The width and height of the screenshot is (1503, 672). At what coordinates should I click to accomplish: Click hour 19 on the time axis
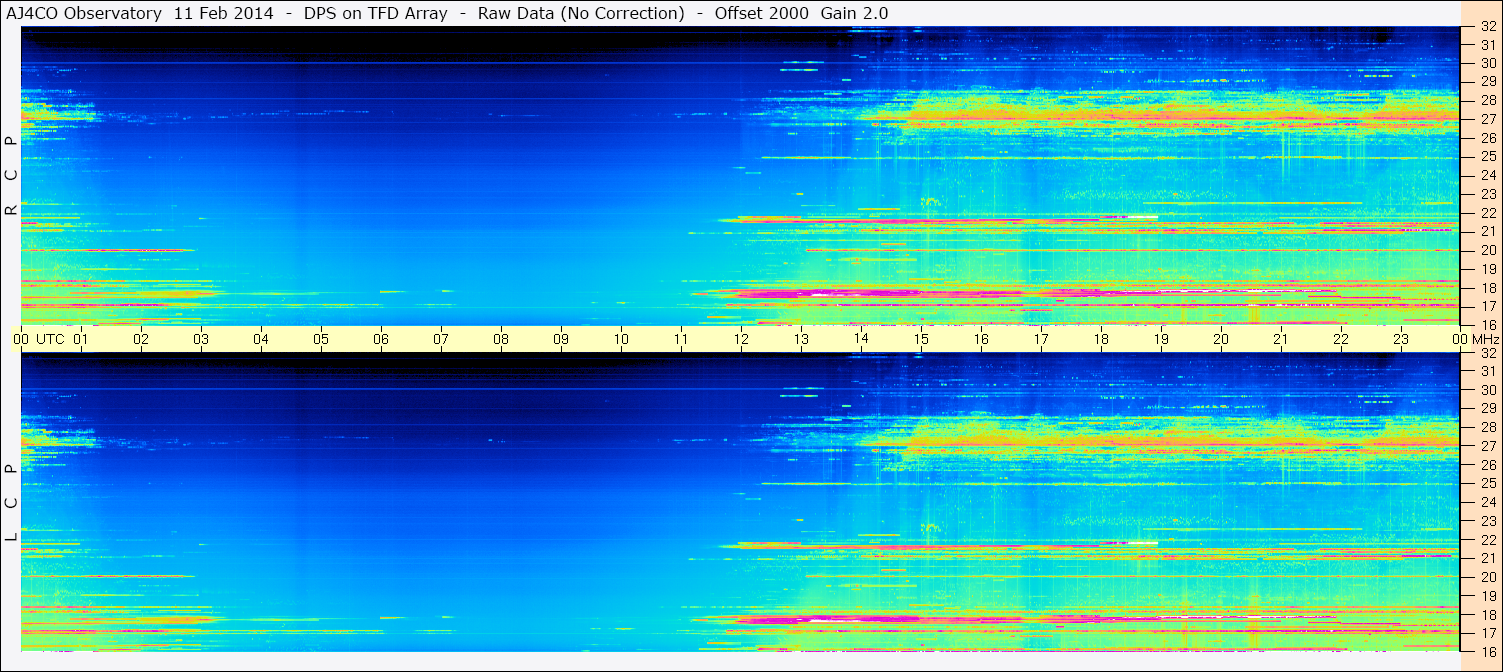coord(1161,339)
